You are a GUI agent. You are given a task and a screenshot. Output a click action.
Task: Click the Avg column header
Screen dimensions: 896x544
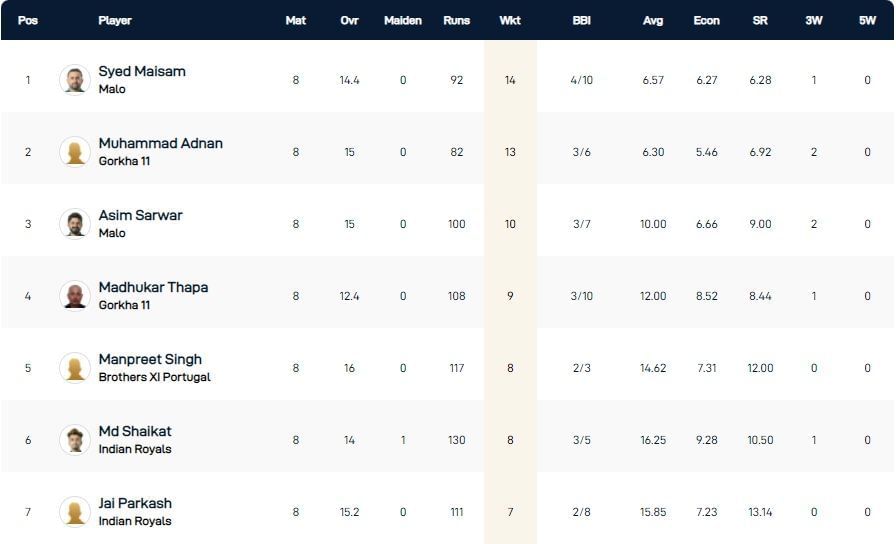pyautogui.click(x=653, y=20)
